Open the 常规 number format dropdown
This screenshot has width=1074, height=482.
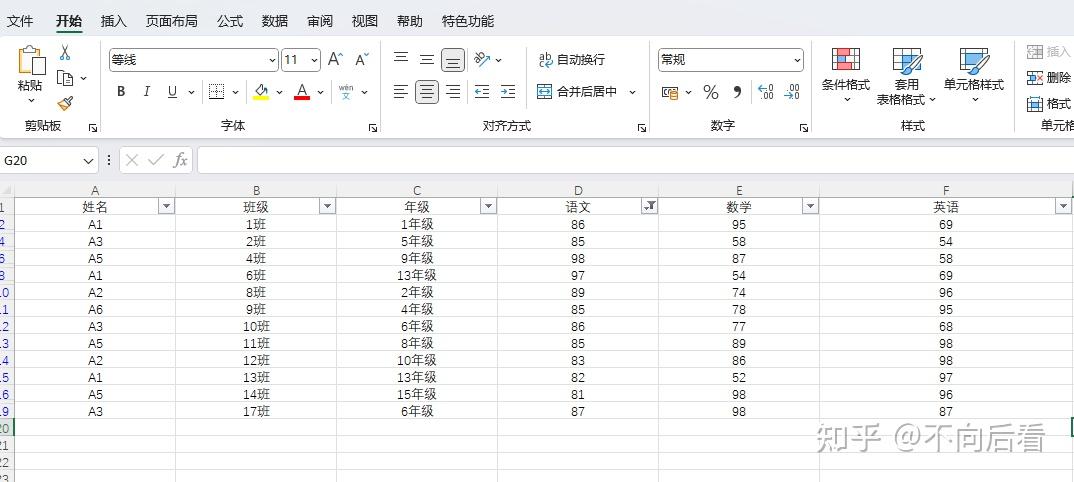pos(797,60)
